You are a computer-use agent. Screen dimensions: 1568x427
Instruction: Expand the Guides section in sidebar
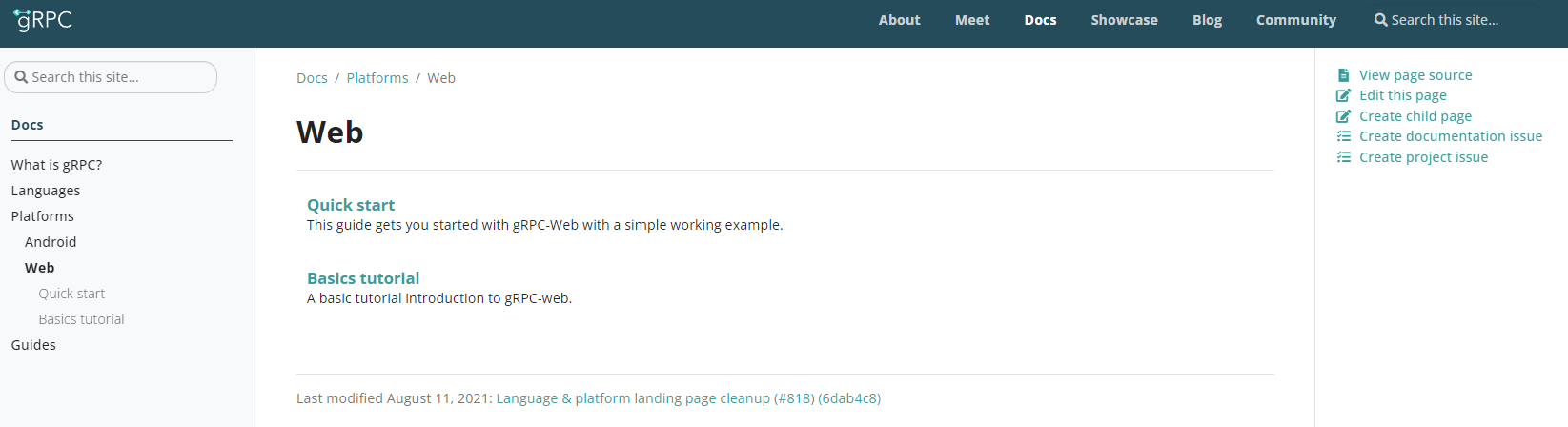33,345
